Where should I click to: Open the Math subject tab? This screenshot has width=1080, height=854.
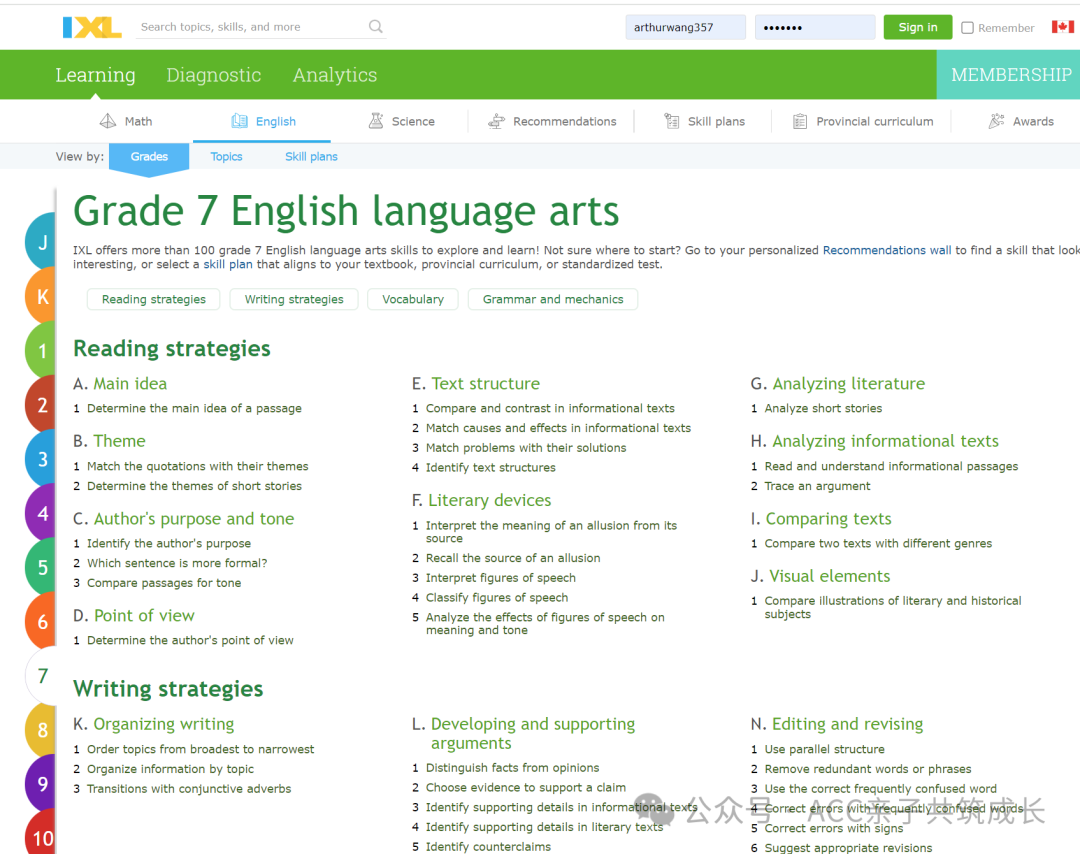pos(126,121)
